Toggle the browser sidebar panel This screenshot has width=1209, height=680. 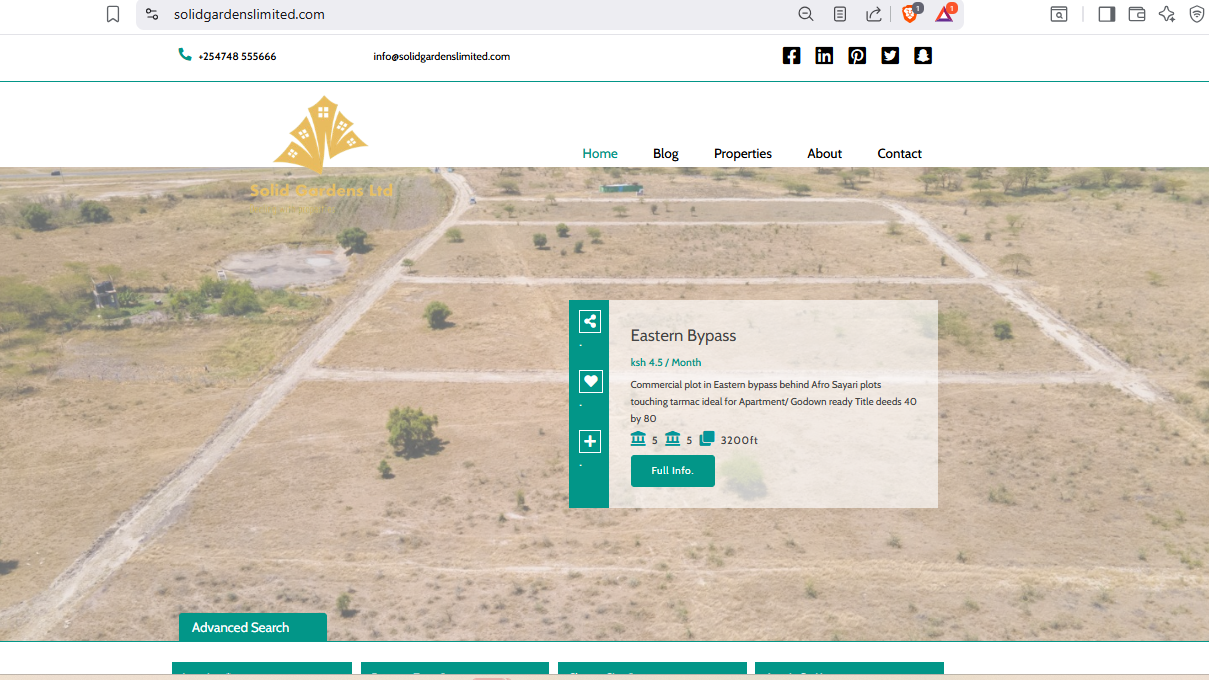coord(1106,14)
